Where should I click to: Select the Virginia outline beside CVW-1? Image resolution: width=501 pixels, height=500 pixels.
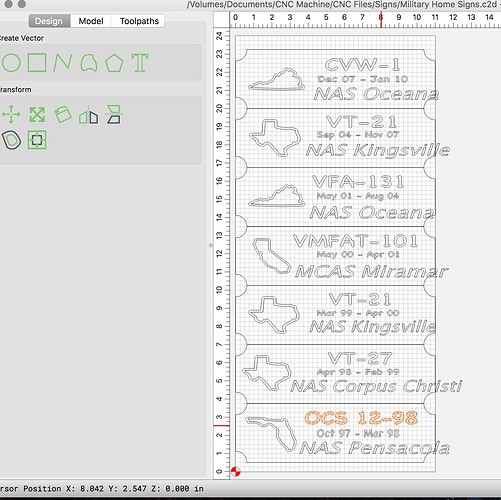pyautogui.click(x=277, y=79)
